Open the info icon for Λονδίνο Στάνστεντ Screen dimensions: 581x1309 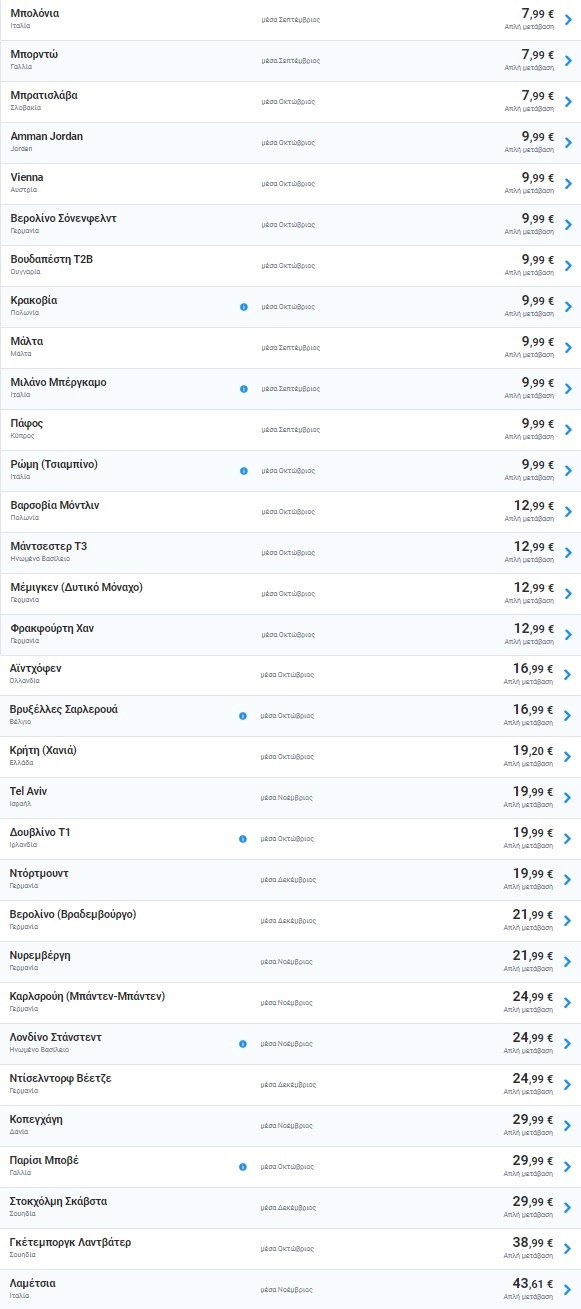pos(243,1044)
